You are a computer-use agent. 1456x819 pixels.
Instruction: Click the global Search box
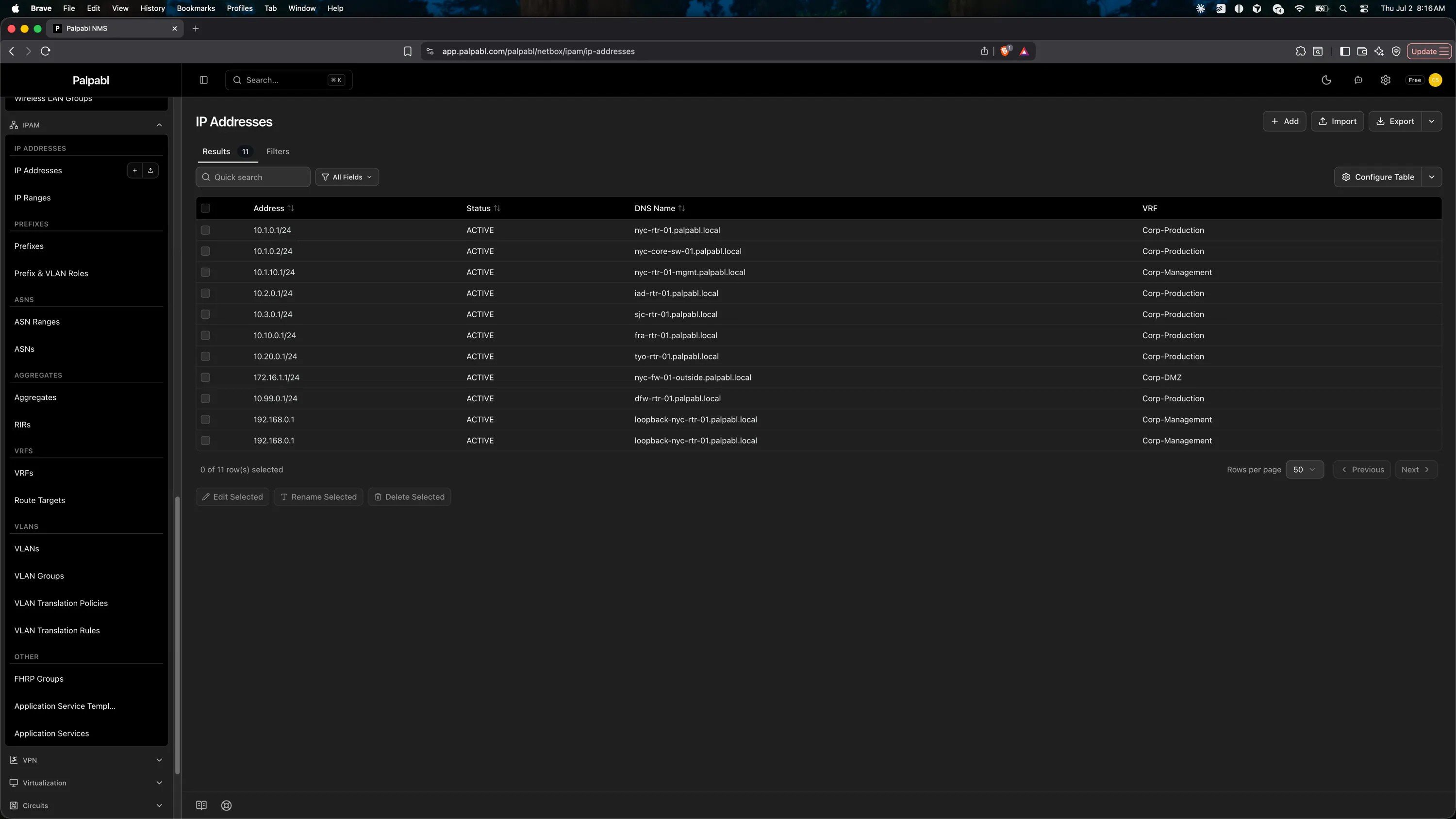(x=288, y=80)
